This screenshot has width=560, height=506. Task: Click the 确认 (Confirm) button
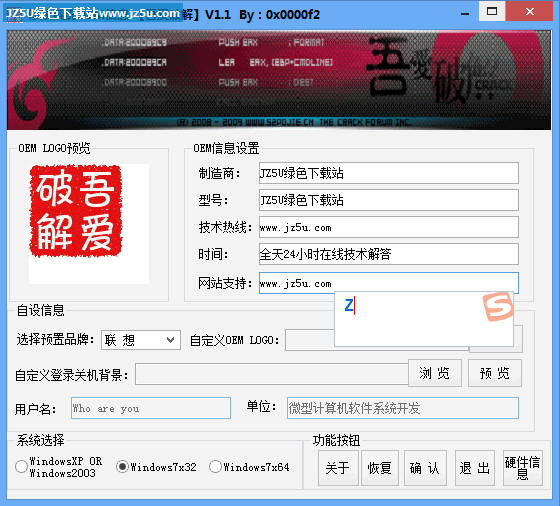425,468
